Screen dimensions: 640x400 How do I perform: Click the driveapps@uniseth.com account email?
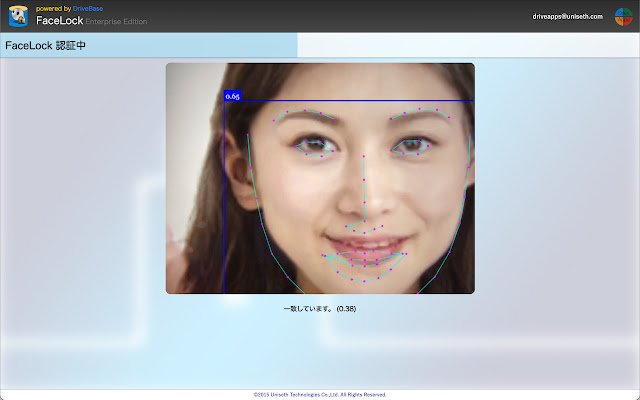(x=567, y=17)
